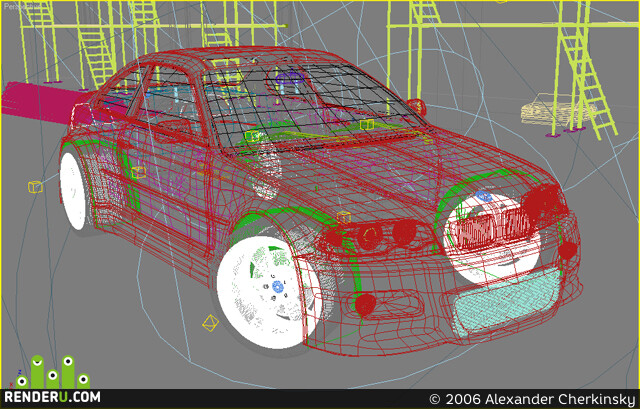
Task: Select the beige background car wireframe
Action: (x=557, y=109)
